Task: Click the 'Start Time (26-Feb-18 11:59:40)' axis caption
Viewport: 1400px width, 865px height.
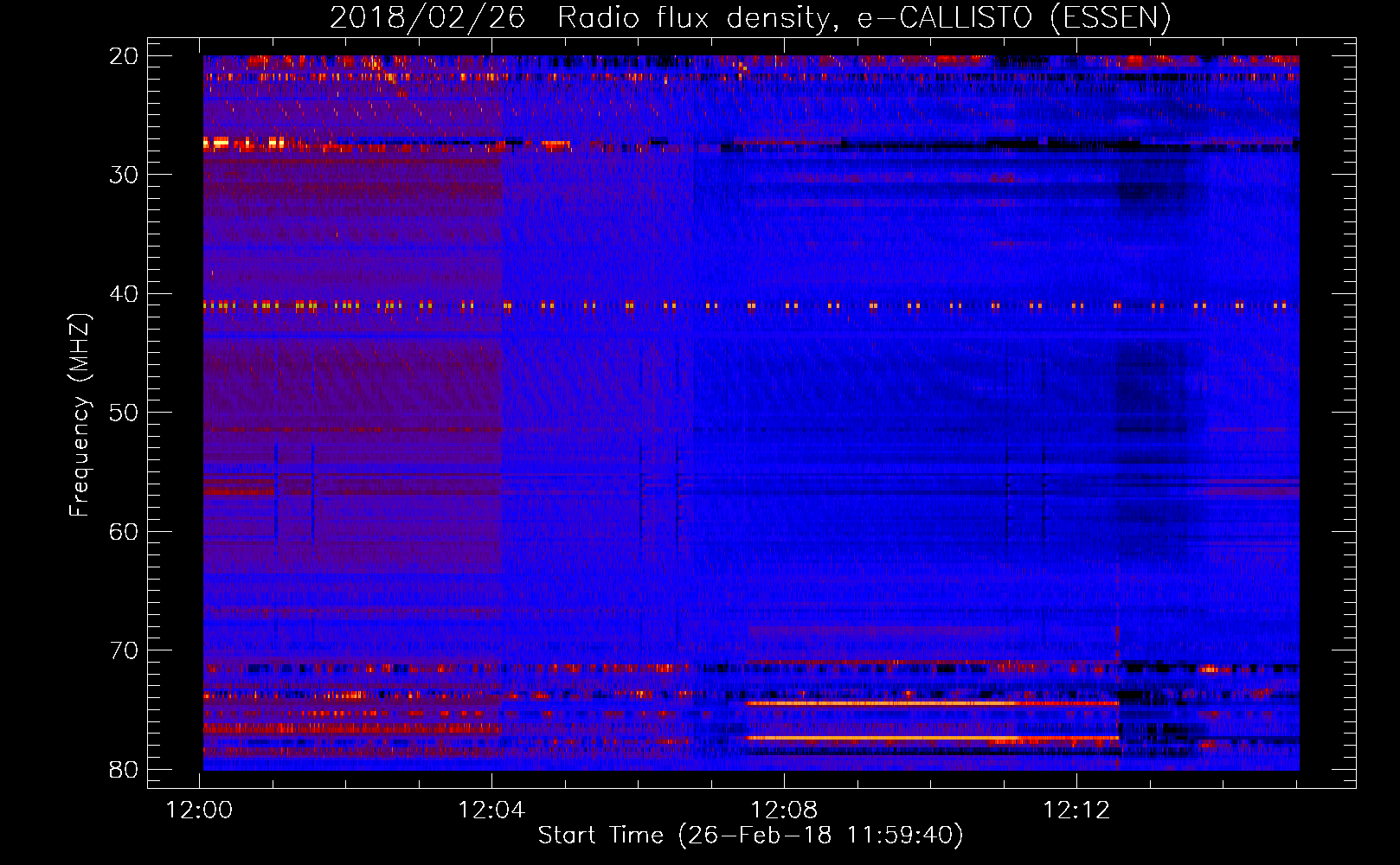Action: tap(750, 836)
